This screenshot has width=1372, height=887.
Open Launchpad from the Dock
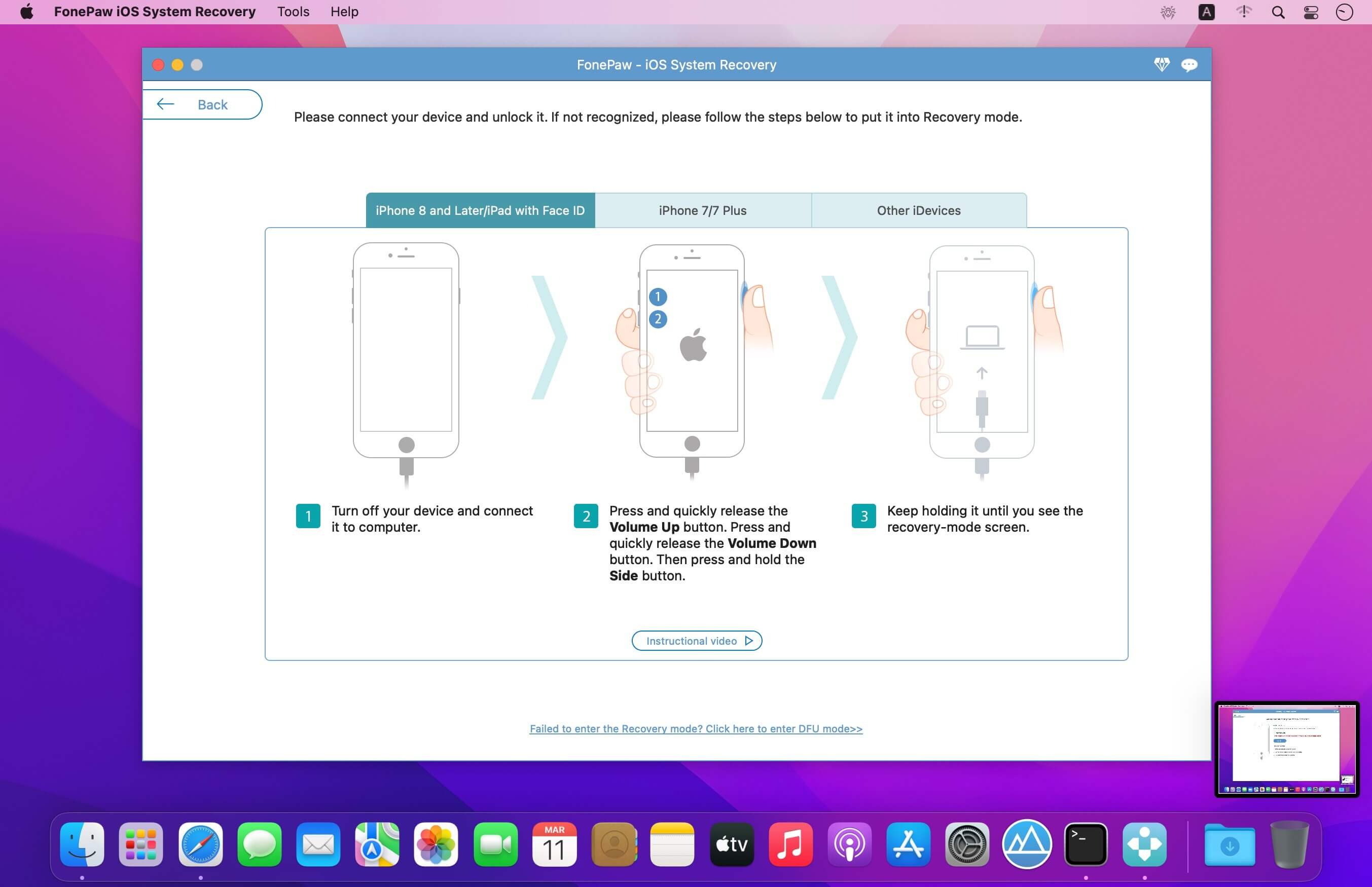pos(141,844)
